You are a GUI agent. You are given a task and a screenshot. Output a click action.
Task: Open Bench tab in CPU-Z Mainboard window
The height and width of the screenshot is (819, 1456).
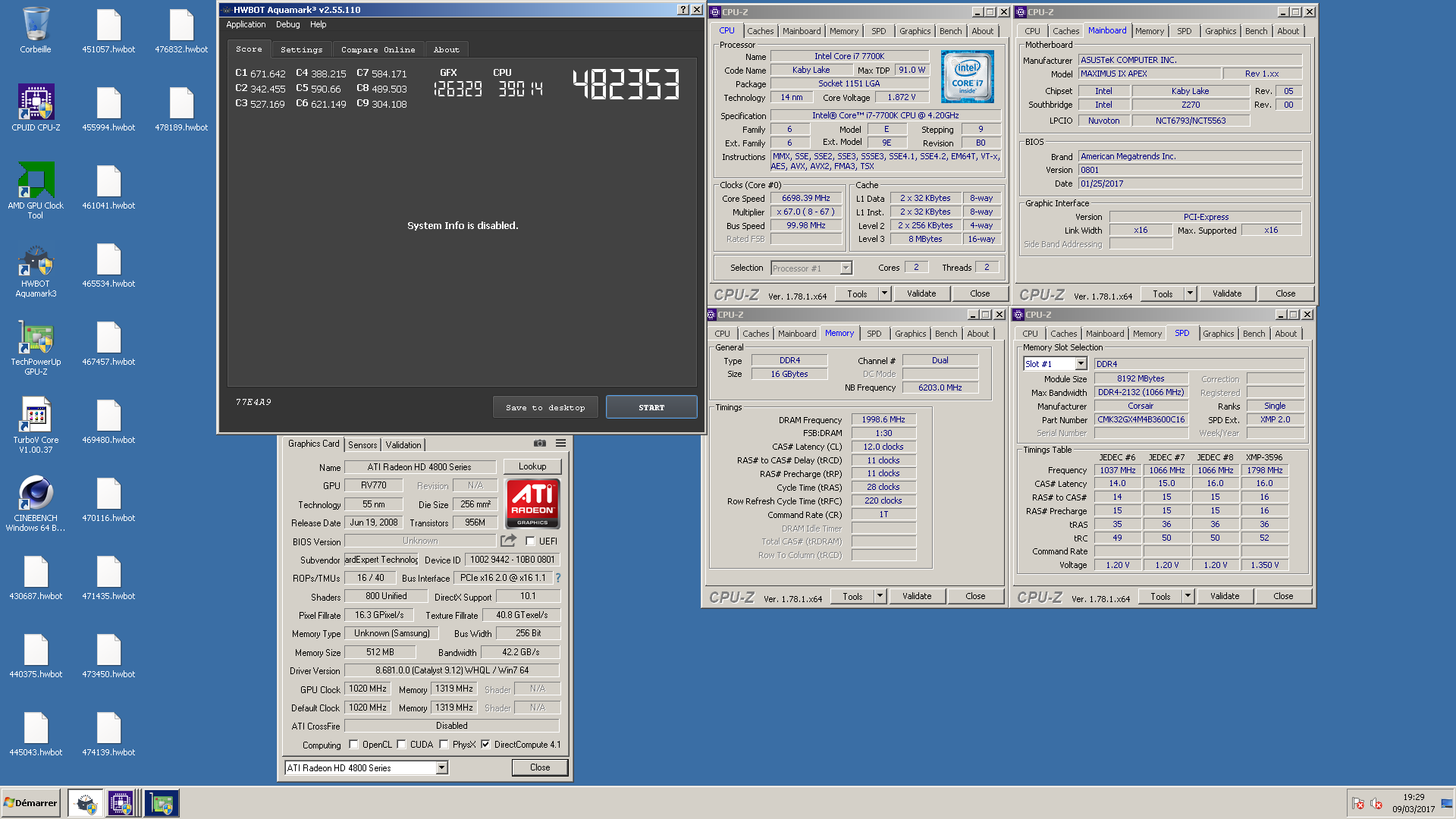(1256, 31)
